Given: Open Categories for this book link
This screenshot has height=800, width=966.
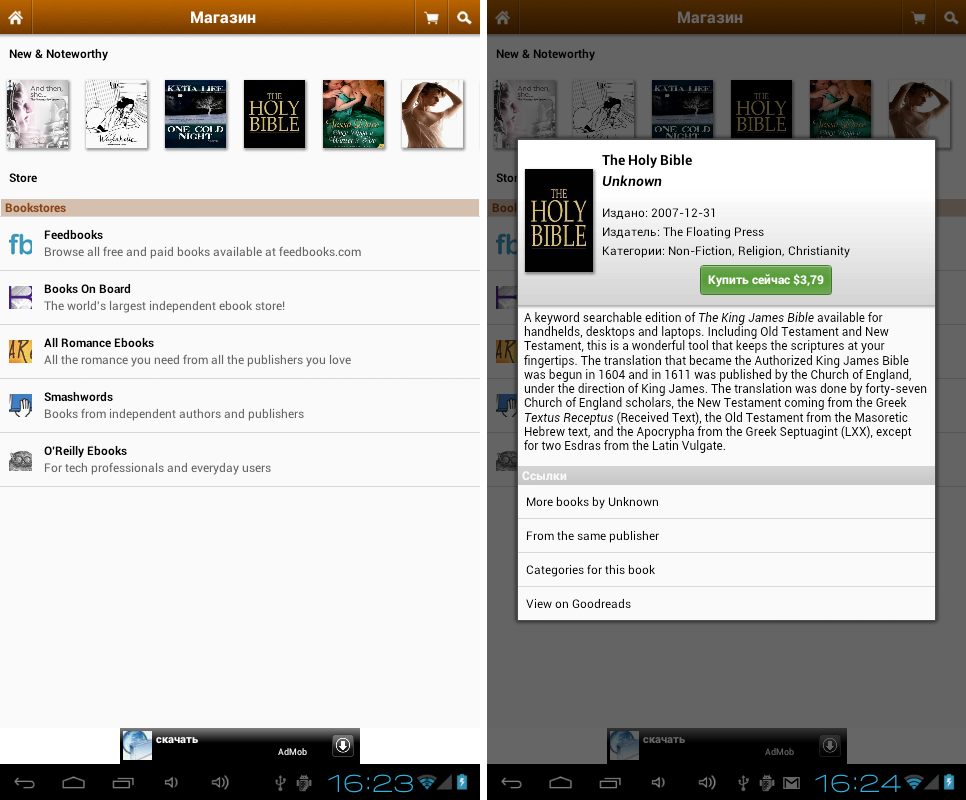Looking at the screenshot, I should [726, 570].
